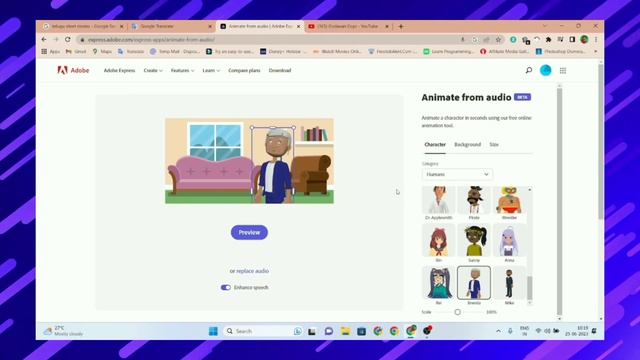Bookmark this page with the star icon
This screenshot has height=360, width=640.
click(x=498, y=40)
